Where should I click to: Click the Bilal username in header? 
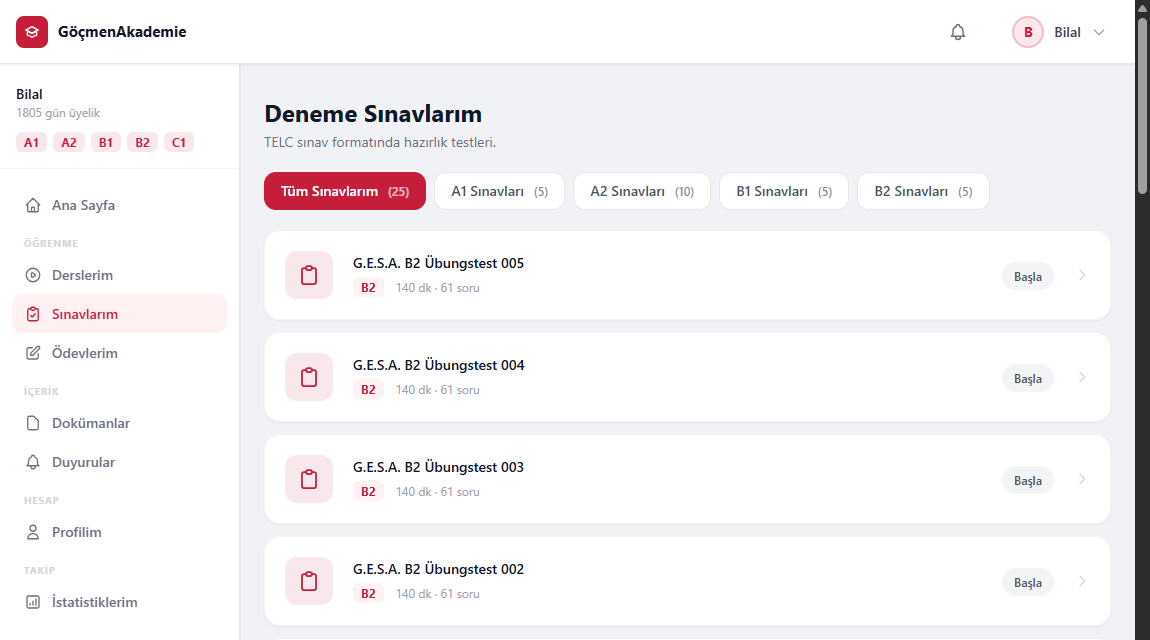coord(1067,32)
